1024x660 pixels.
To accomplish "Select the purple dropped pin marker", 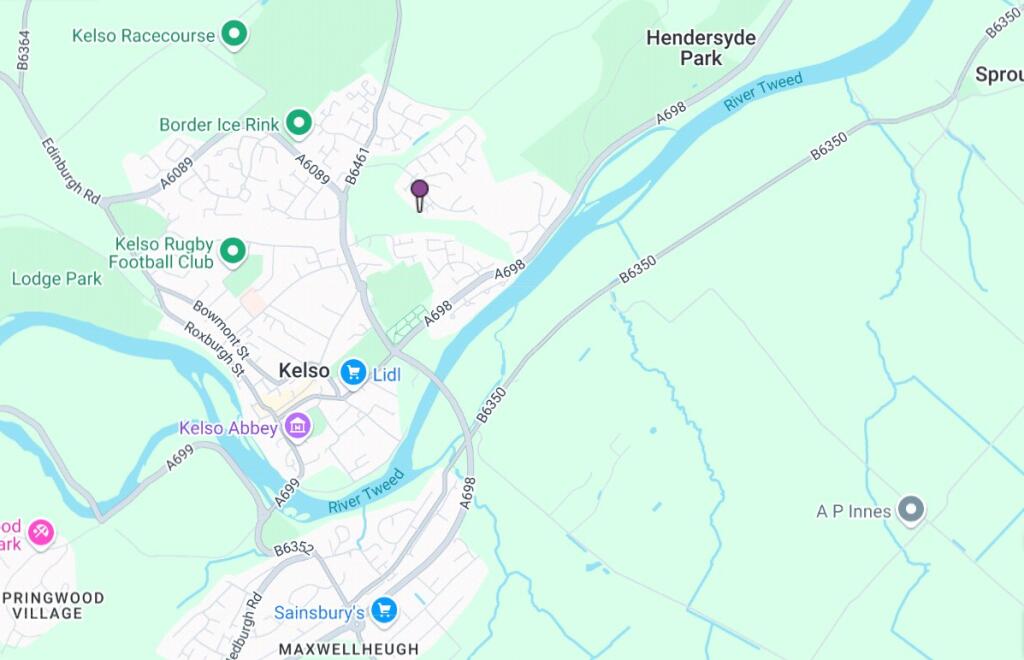I will tap(419, 196).
